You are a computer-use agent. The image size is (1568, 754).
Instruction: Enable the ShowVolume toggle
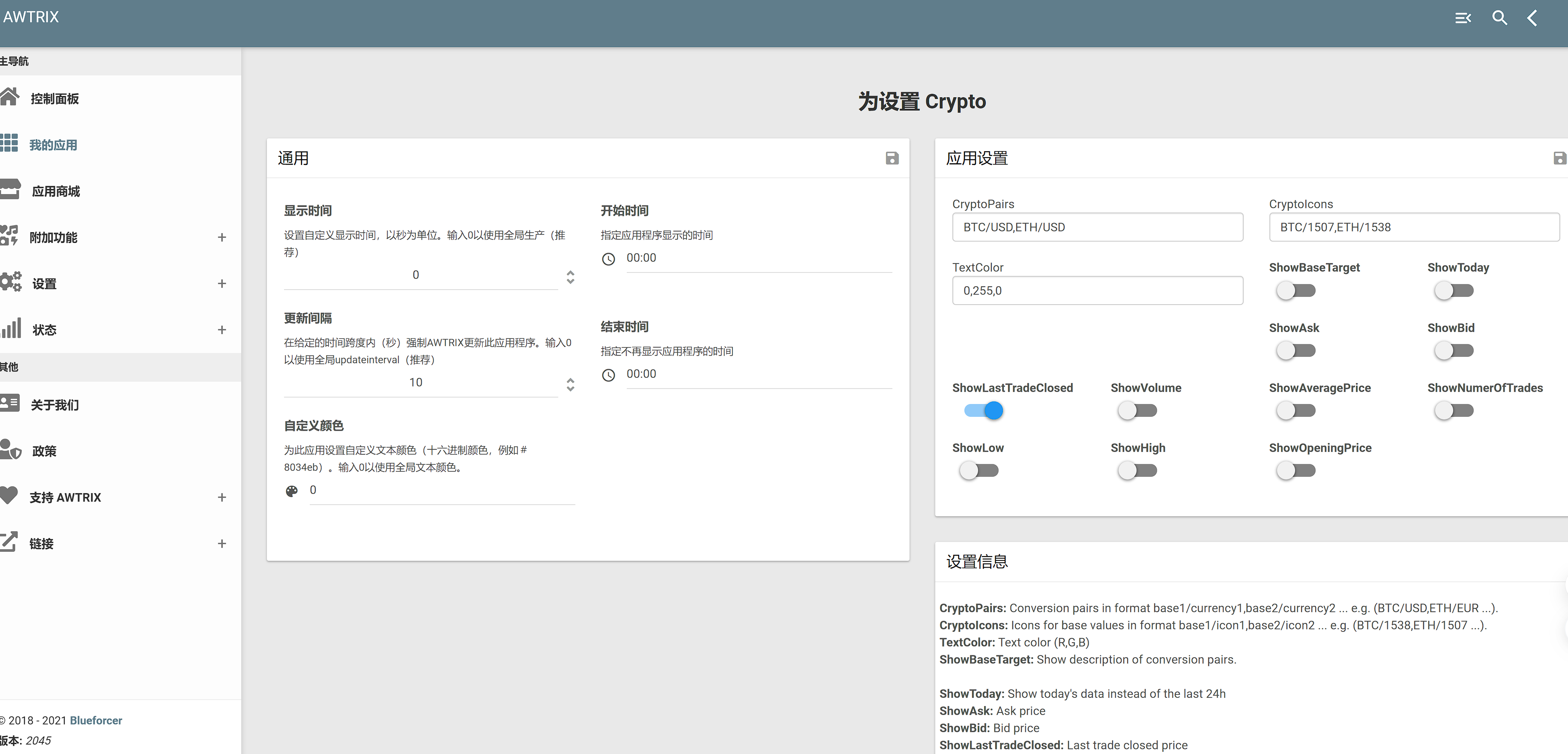tap(1137, 411)
